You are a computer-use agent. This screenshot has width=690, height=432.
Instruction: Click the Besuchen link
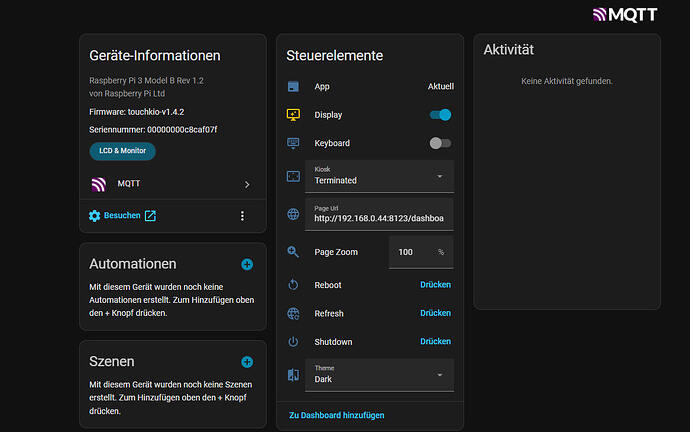(122, 216)
